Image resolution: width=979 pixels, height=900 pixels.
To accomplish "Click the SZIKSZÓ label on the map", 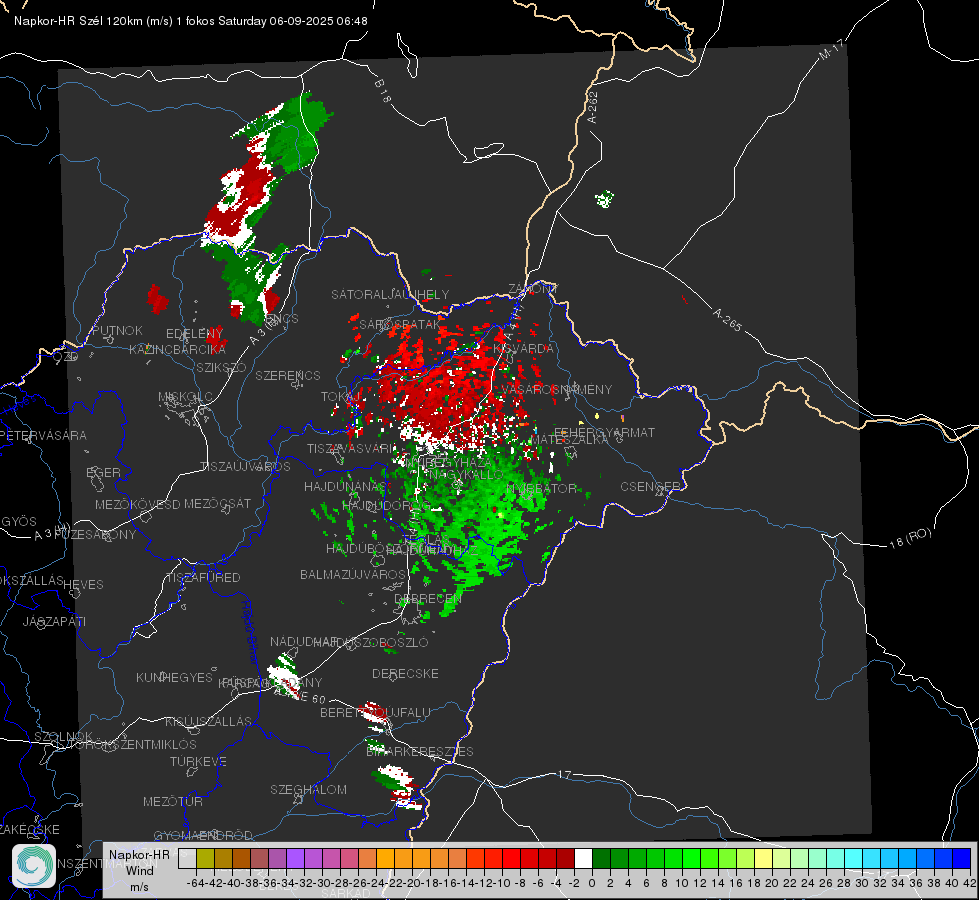I will 221,367.
